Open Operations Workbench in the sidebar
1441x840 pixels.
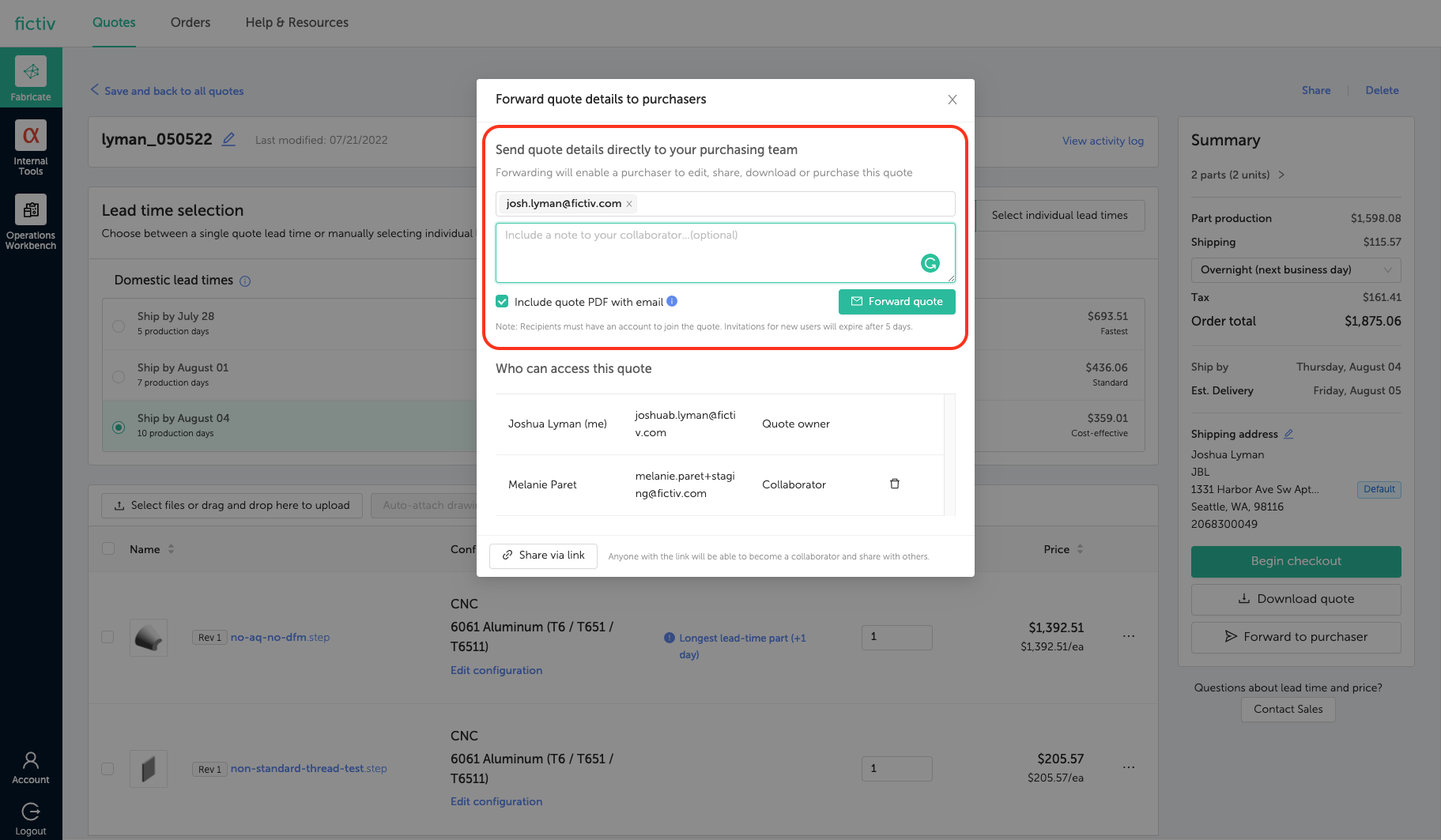point(31,222)
